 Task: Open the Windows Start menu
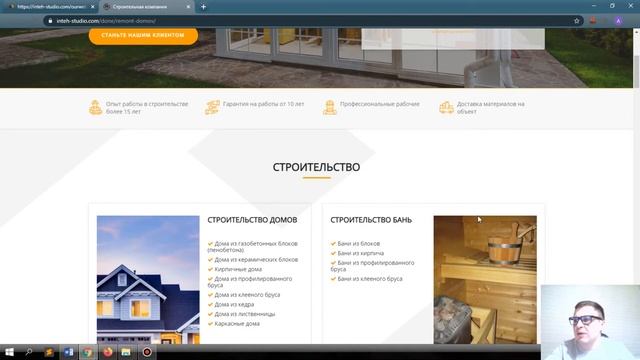9,352
